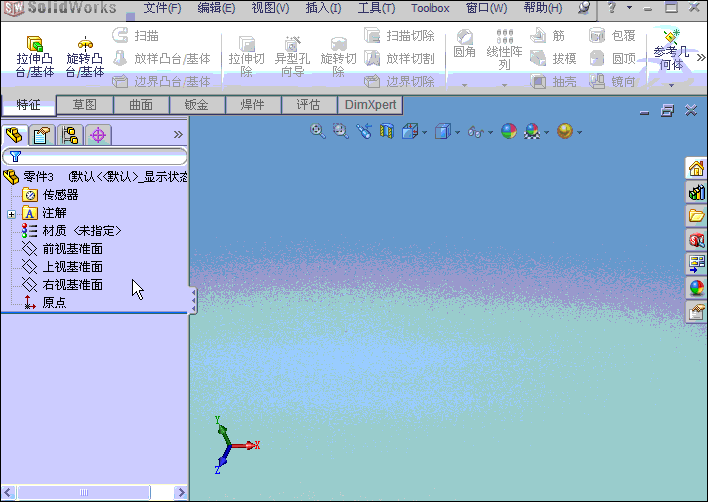708x502 pixels.
Task: Switch to the 草图 (Sketch) tab
Action: (x=84, y=104)
